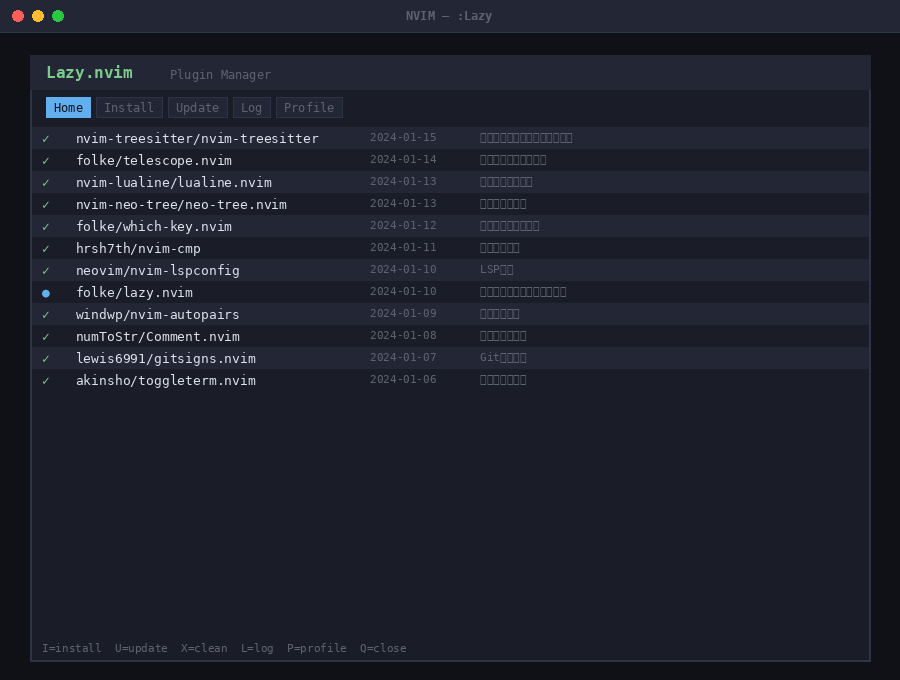
Task: Click the date 2024-01-07
Action: pyautogui.click(x=403, y=358)
